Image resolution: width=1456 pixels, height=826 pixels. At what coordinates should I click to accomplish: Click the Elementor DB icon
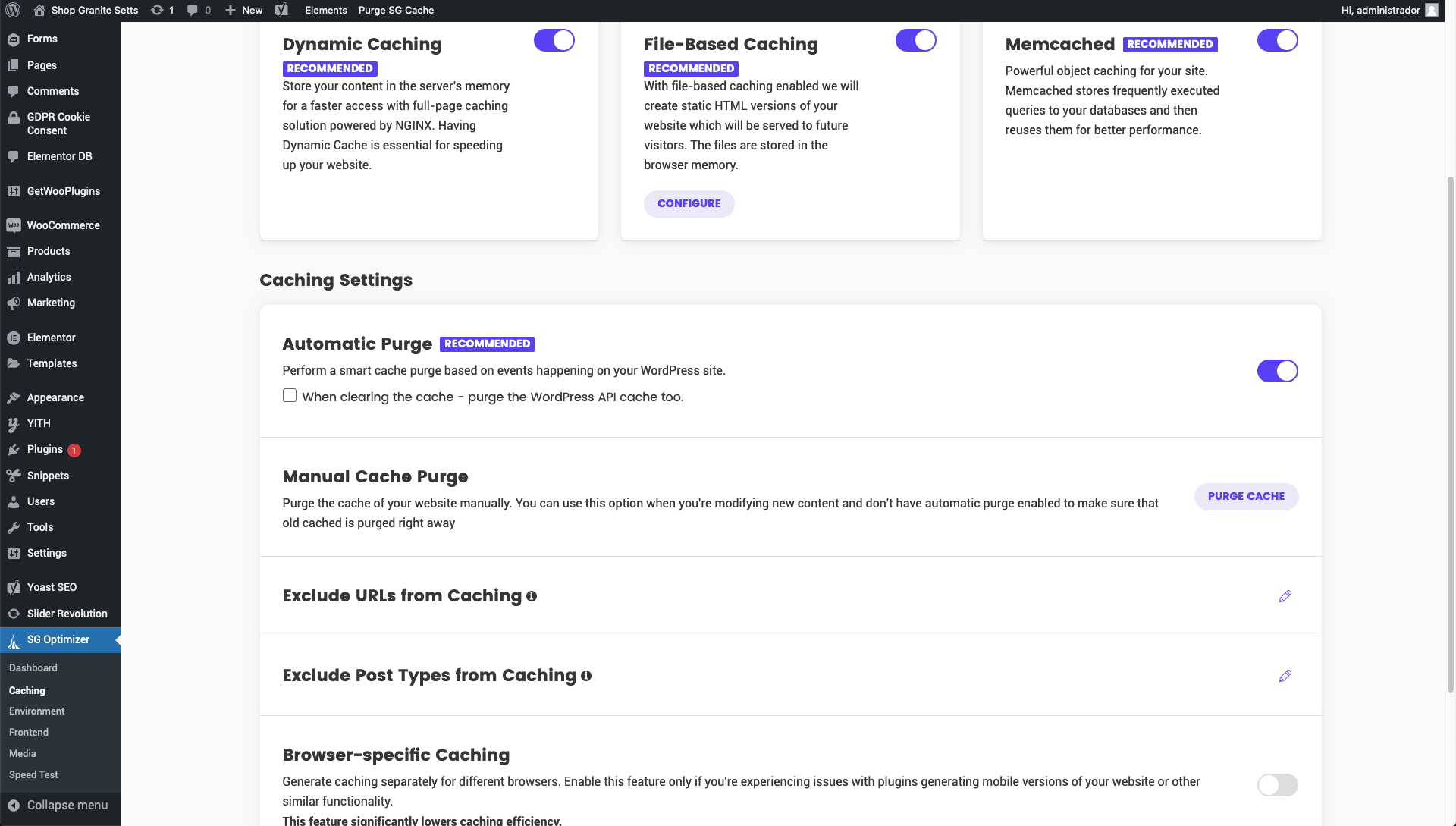click(14, 156)
